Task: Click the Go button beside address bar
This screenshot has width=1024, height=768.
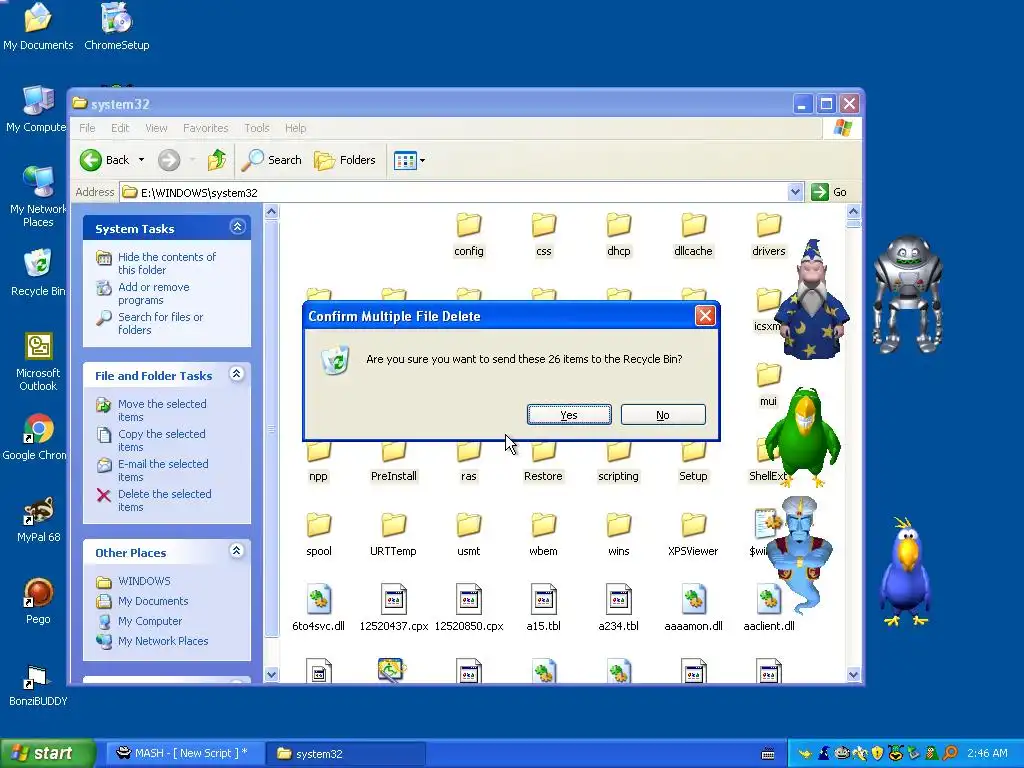Action: coord(829,192)
